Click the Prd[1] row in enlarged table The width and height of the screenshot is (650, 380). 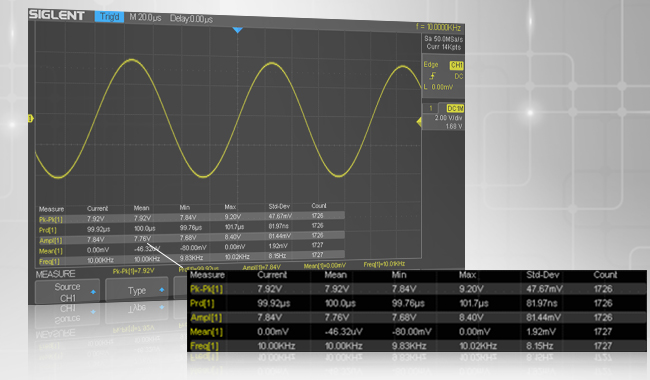(x=417, y=303)
